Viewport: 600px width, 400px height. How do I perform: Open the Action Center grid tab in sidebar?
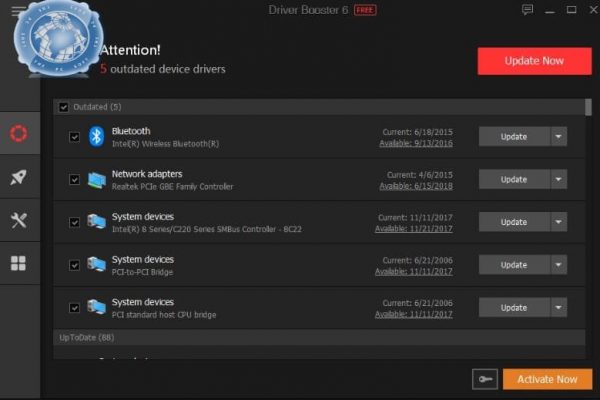[18, 263]
